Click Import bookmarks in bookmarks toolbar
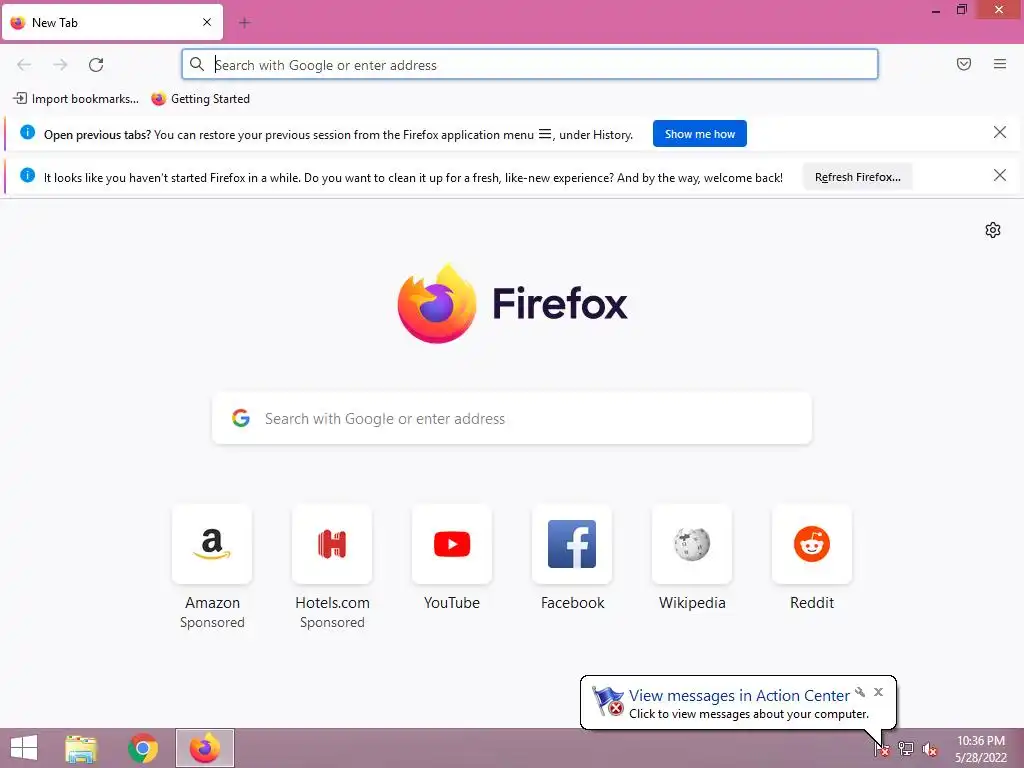Image resolution: width=1024 pixels, height=768 pixels. [x=76, y=99]
